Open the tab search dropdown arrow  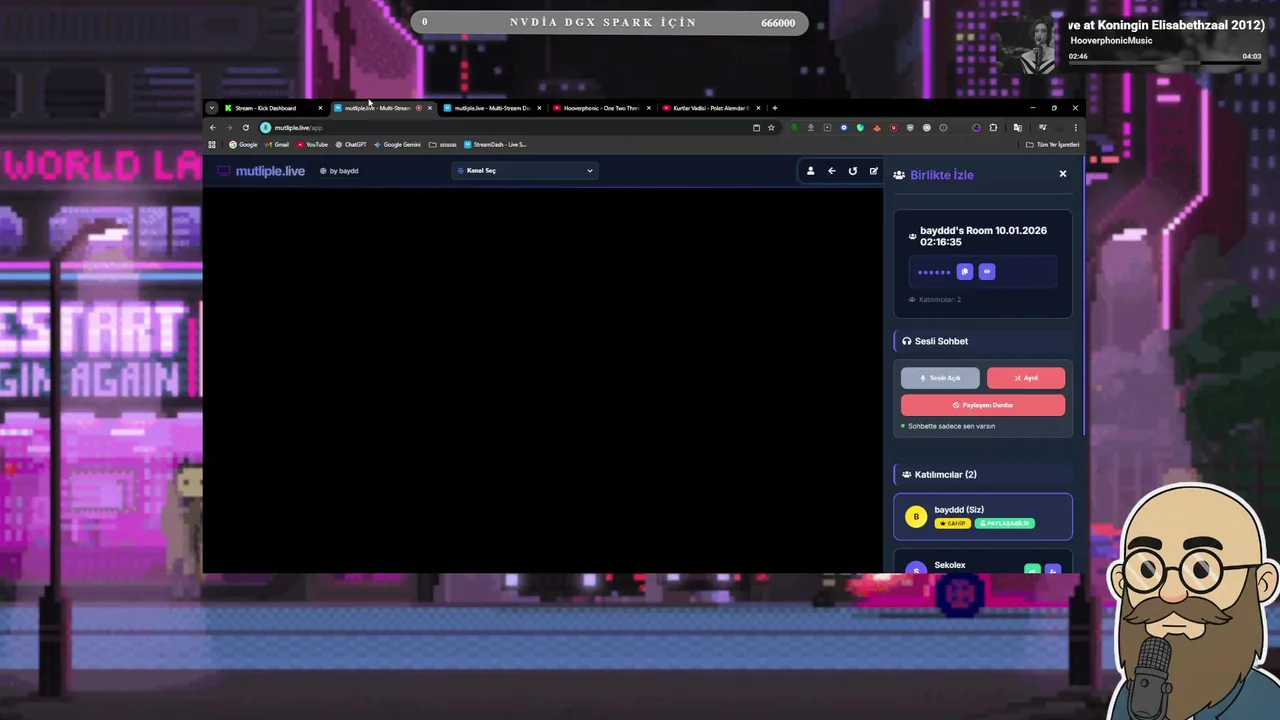pos(211,108)
